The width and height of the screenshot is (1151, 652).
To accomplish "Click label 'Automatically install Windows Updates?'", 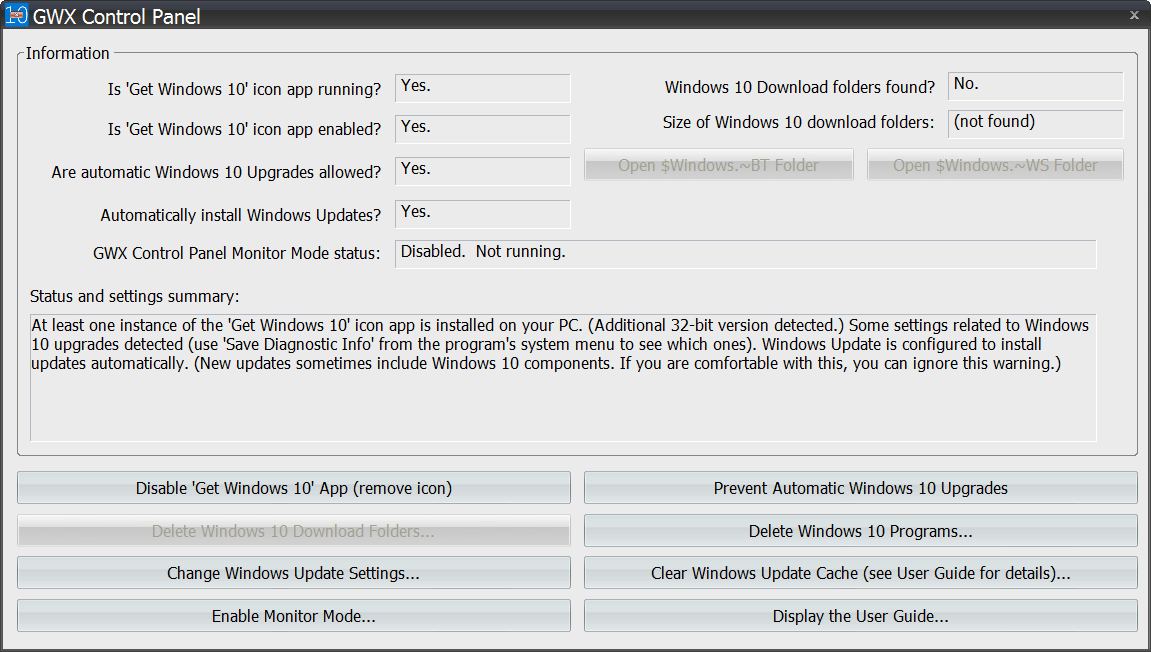I will click(x=241, y=215).
